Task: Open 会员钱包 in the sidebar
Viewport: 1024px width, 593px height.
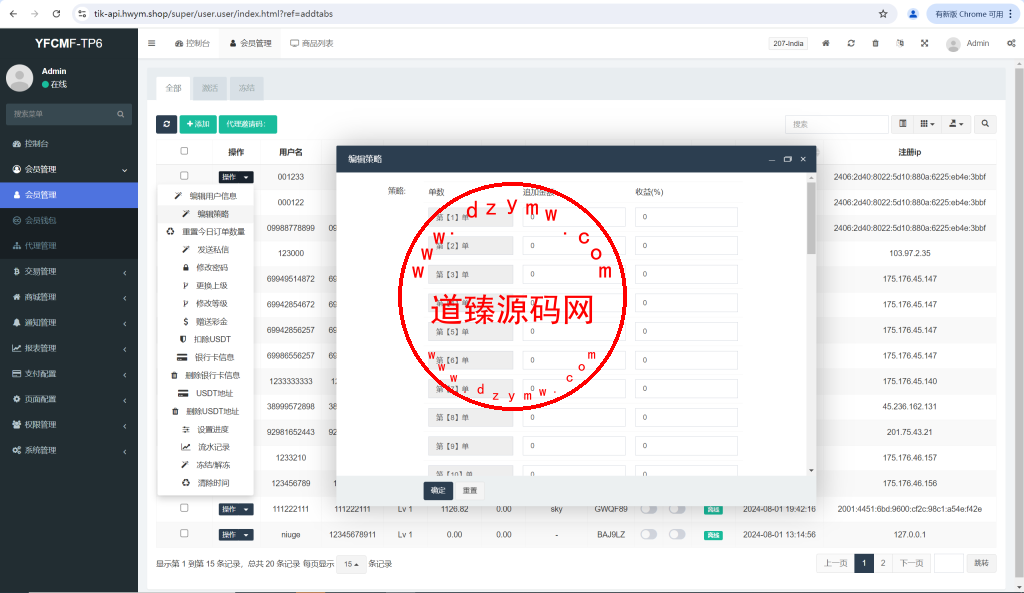Action: [x=69, y=220]
